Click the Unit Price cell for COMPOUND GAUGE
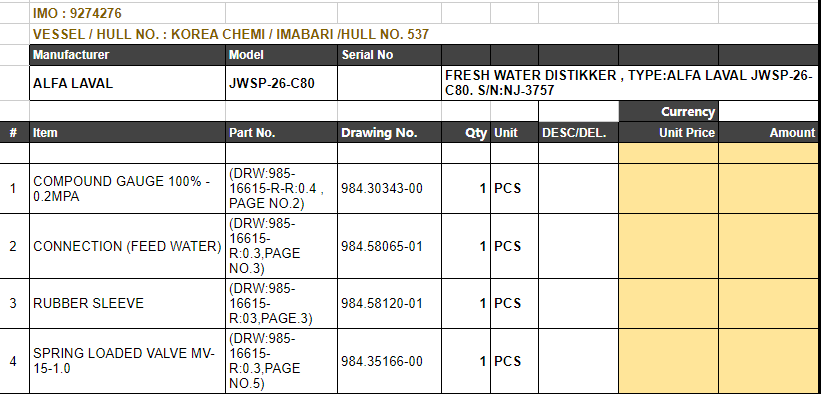This screenshot has height=394, width=823. (669, 188)
